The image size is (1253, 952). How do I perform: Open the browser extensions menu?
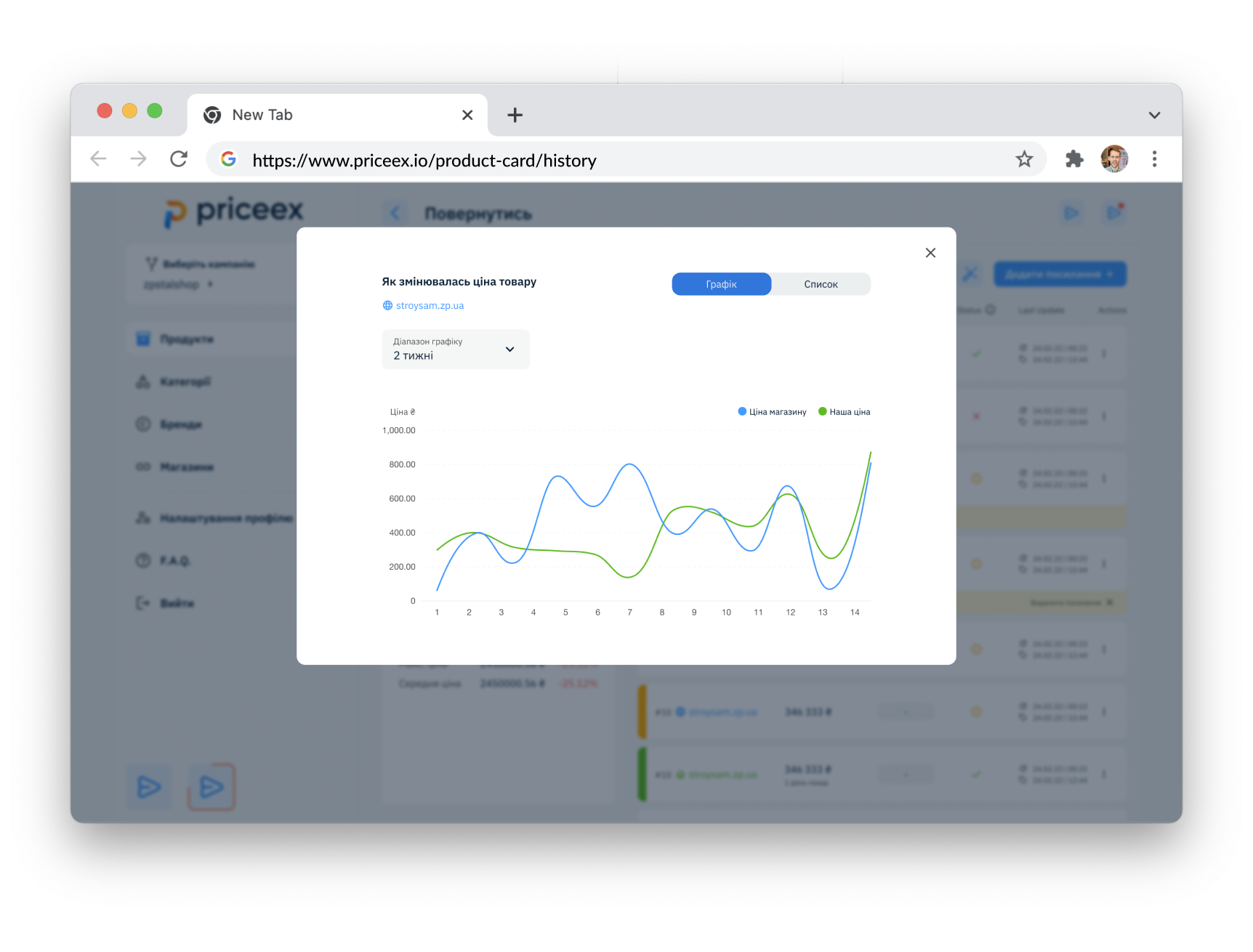point(1074,159)
